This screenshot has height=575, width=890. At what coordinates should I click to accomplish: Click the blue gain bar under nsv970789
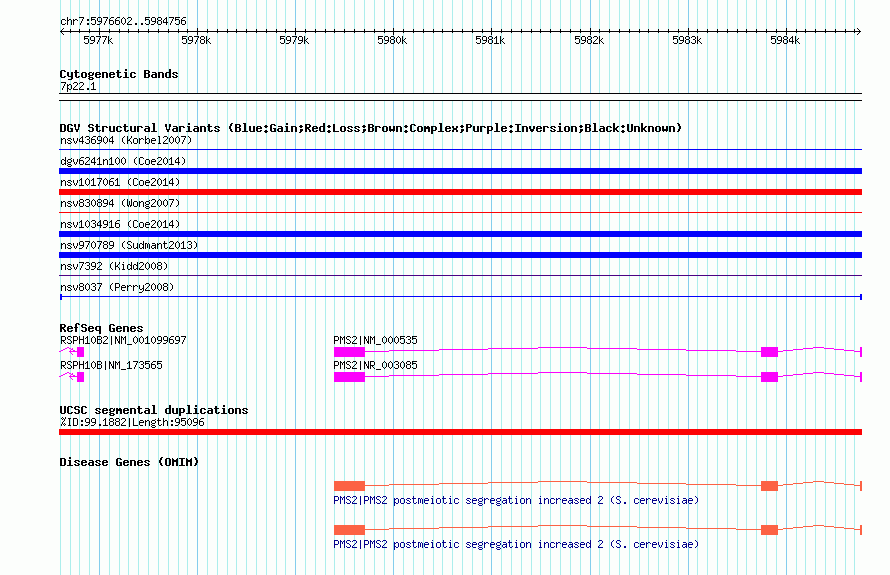[460, 255]
